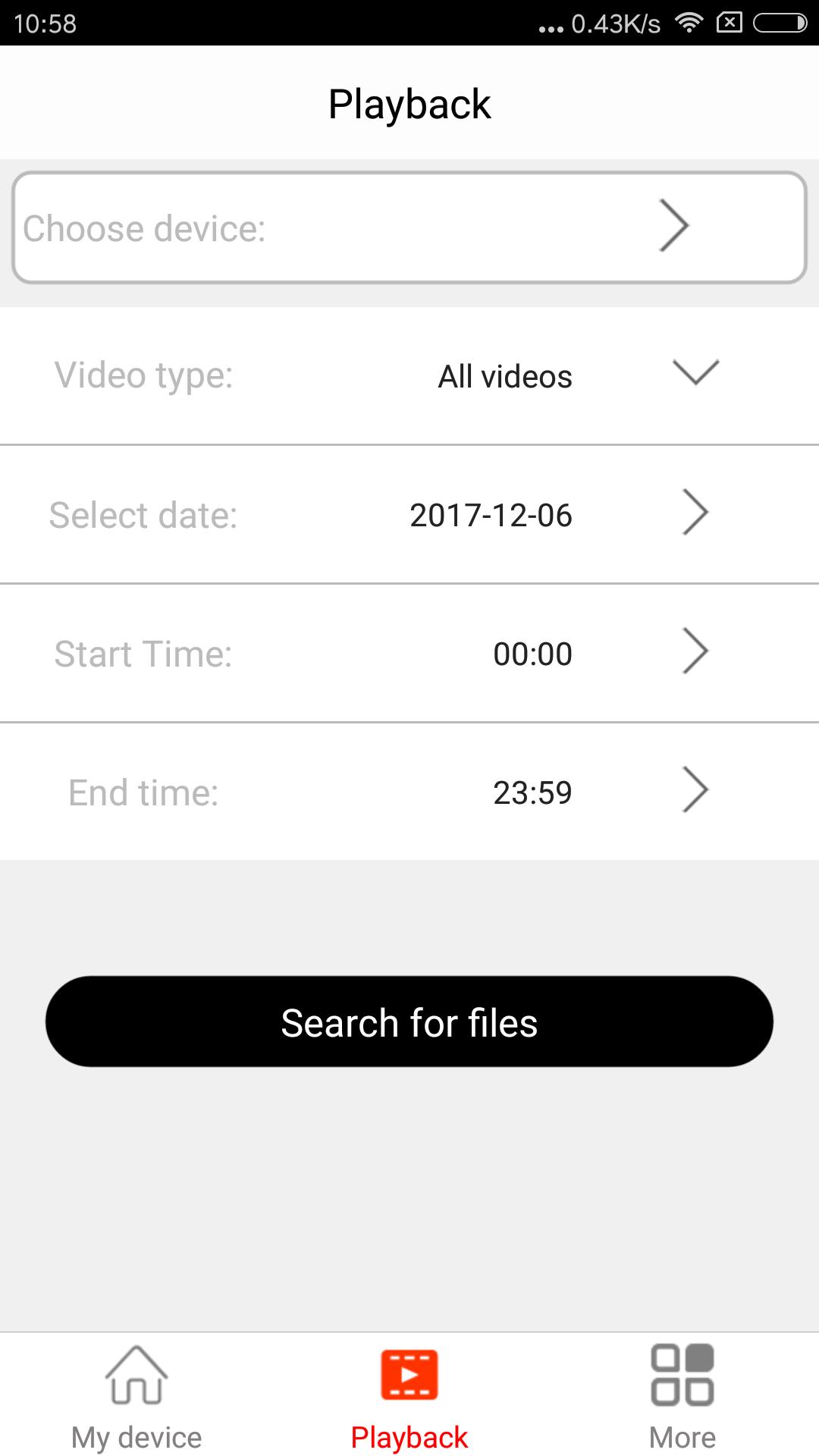Expand the Video type dropdown arrow
Image resolution: width=819 pixels, height=1456 pixels.
(x=695, y=372)
